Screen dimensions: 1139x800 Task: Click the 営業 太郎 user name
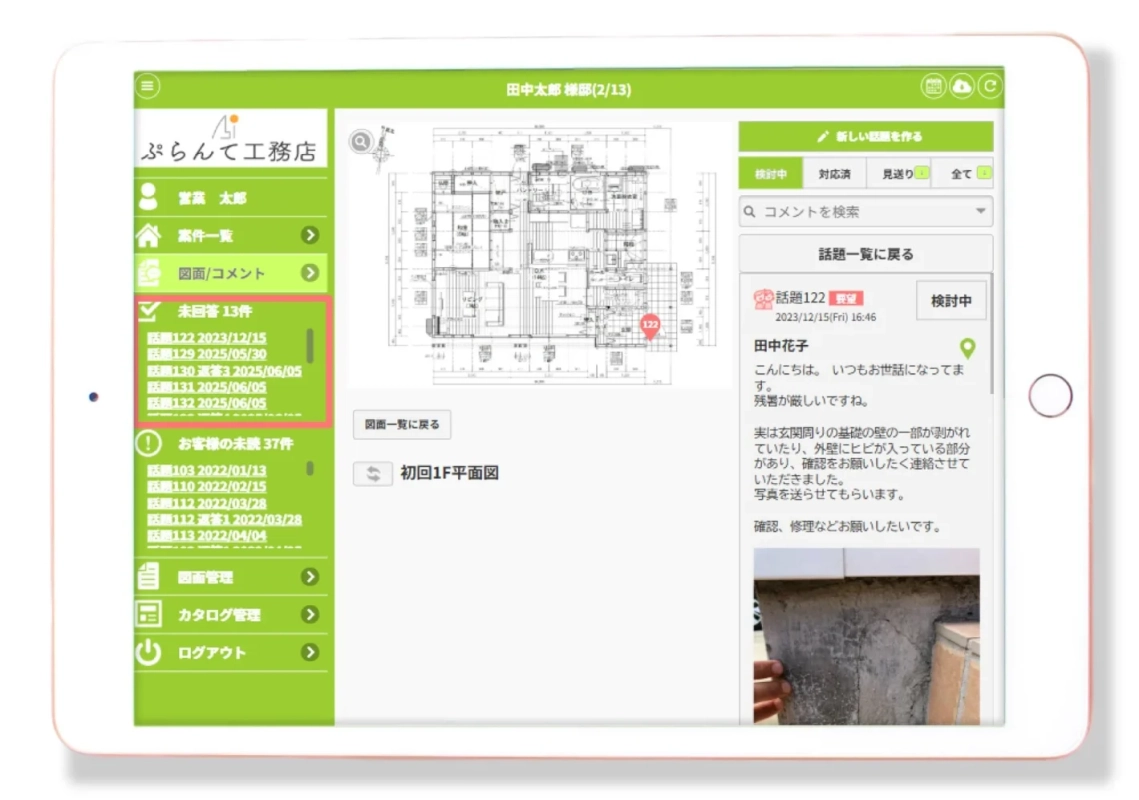pos(212,198)
